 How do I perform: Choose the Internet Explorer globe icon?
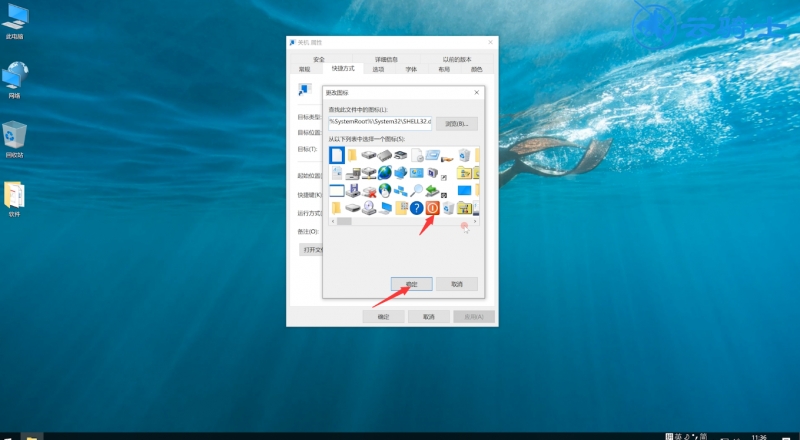[385, 173]
